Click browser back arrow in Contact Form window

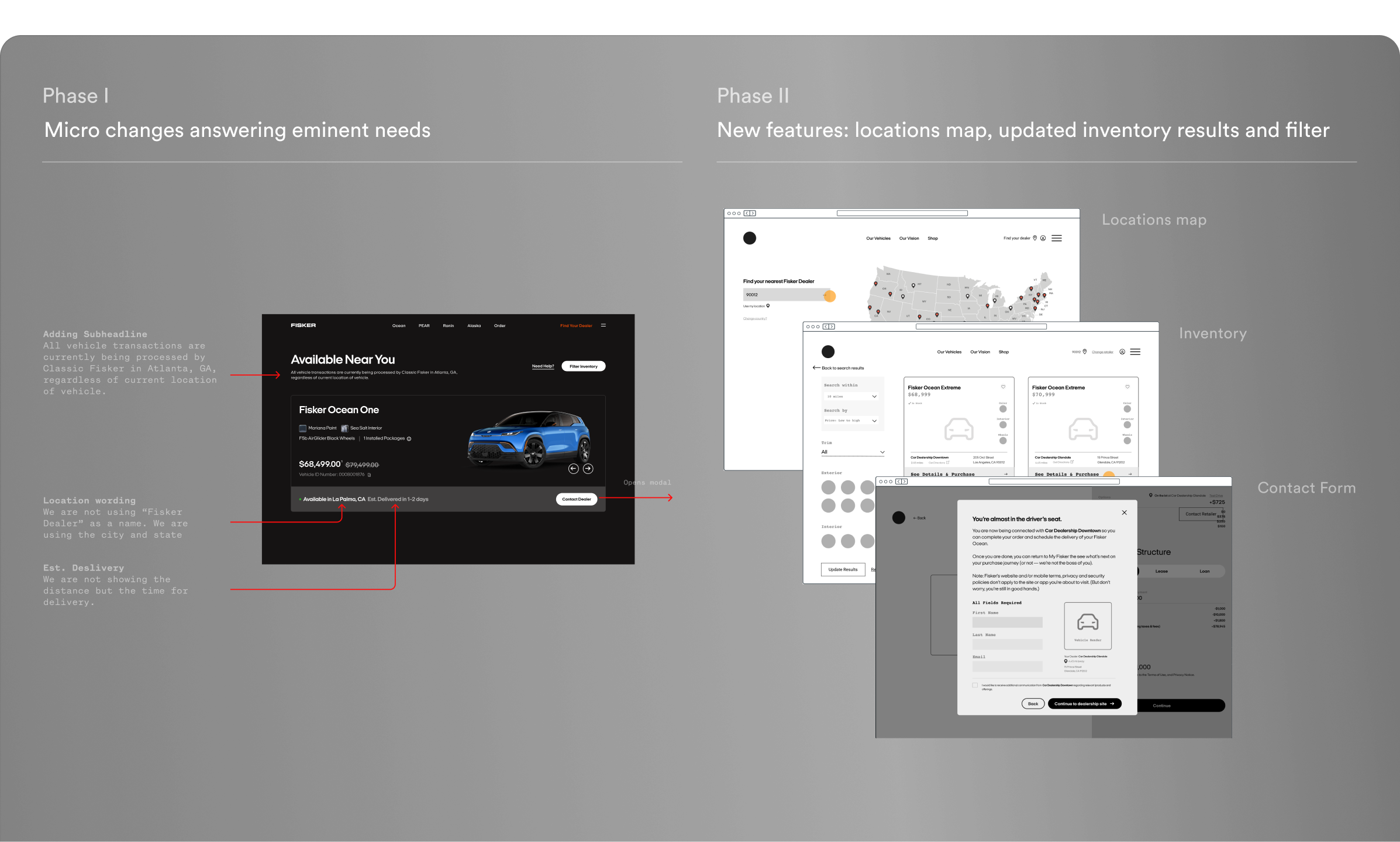pos(899,482)
